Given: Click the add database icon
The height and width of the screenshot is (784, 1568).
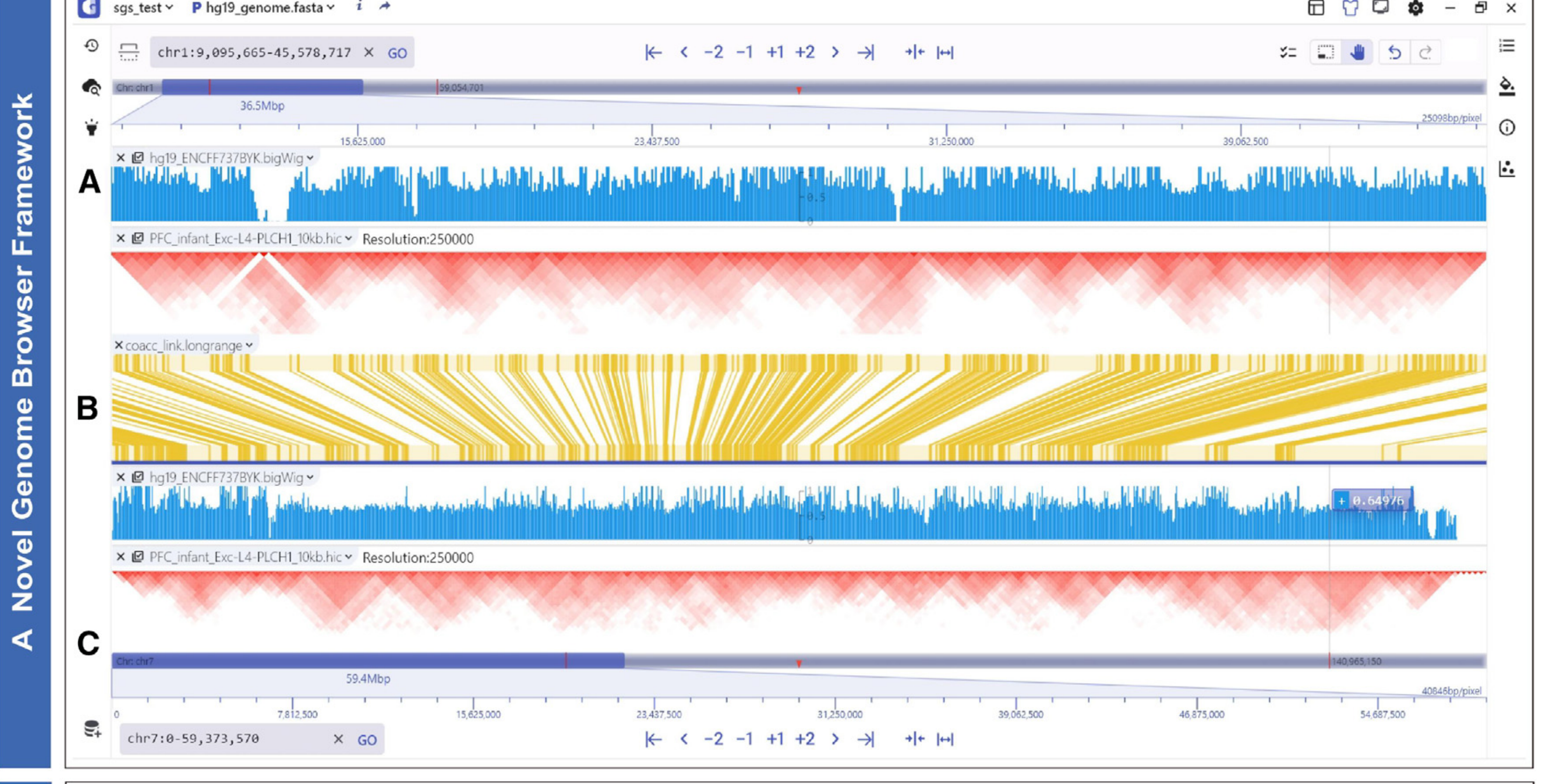Looking at the screenshot, I should (x=92, y=729).
